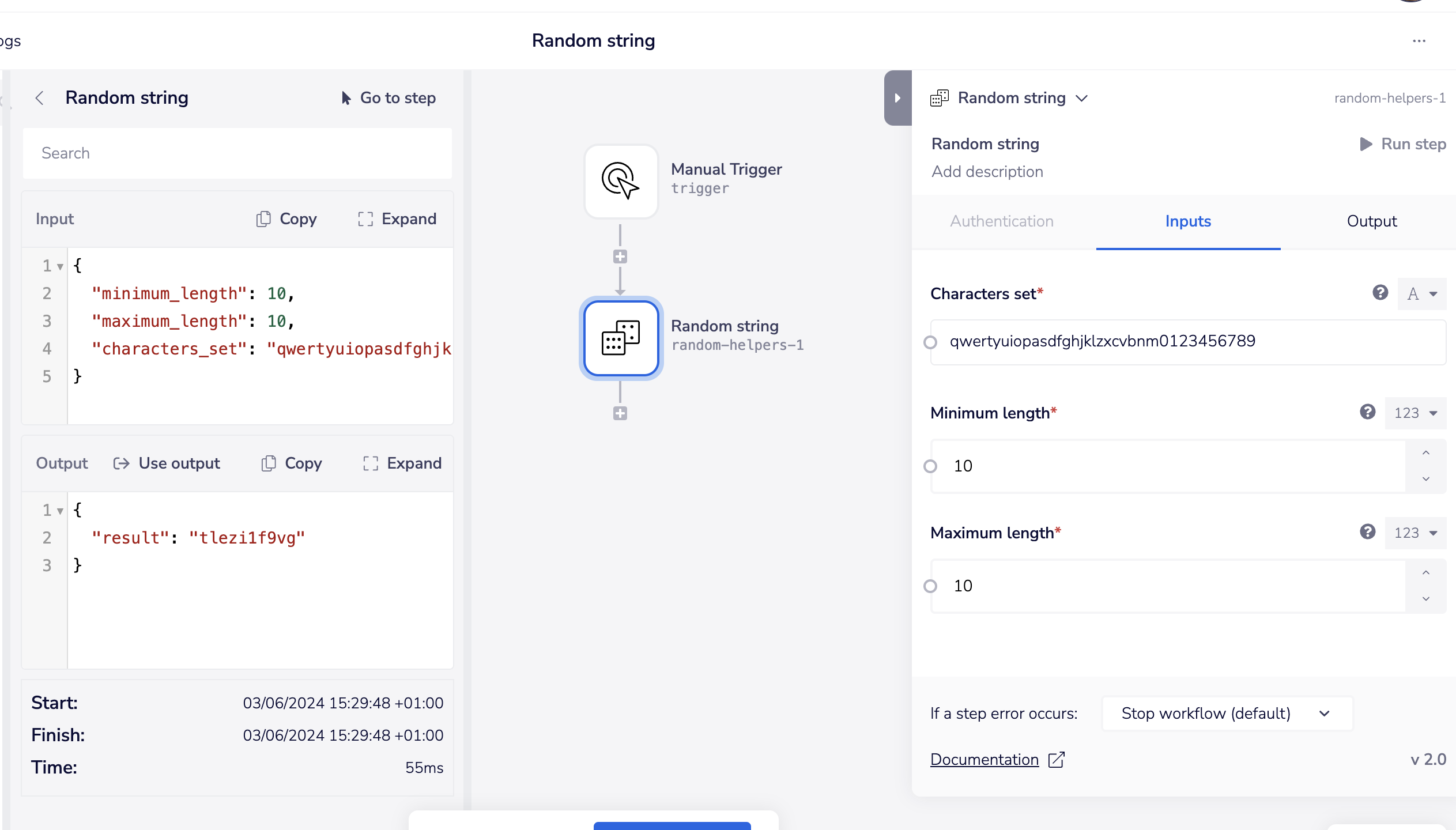Click help icon next to Maximum length
This screenshot has height=830, width=1456.
pos(1367,532)
